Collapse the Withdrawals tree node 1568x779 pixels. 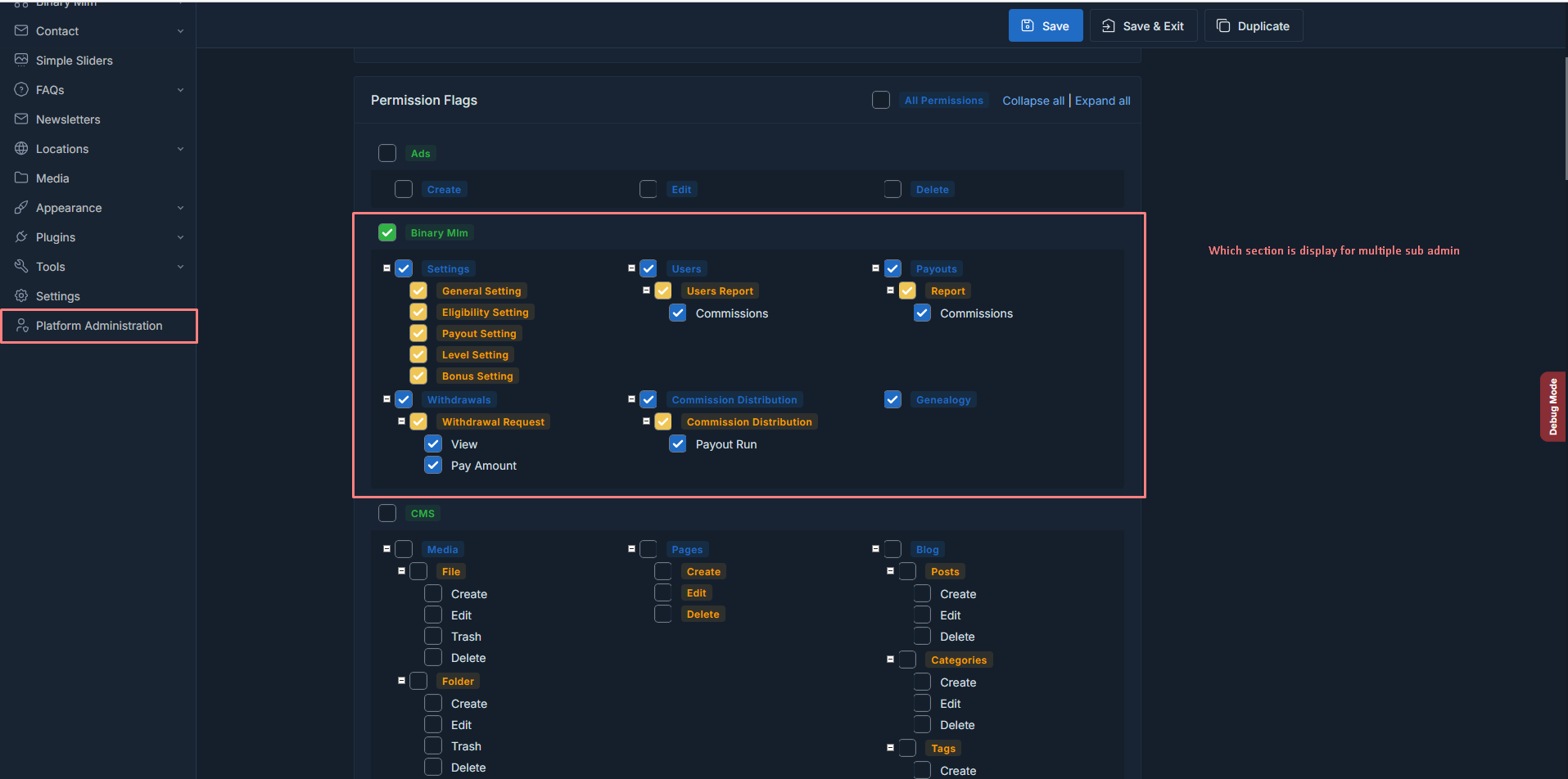click(386, 399)
